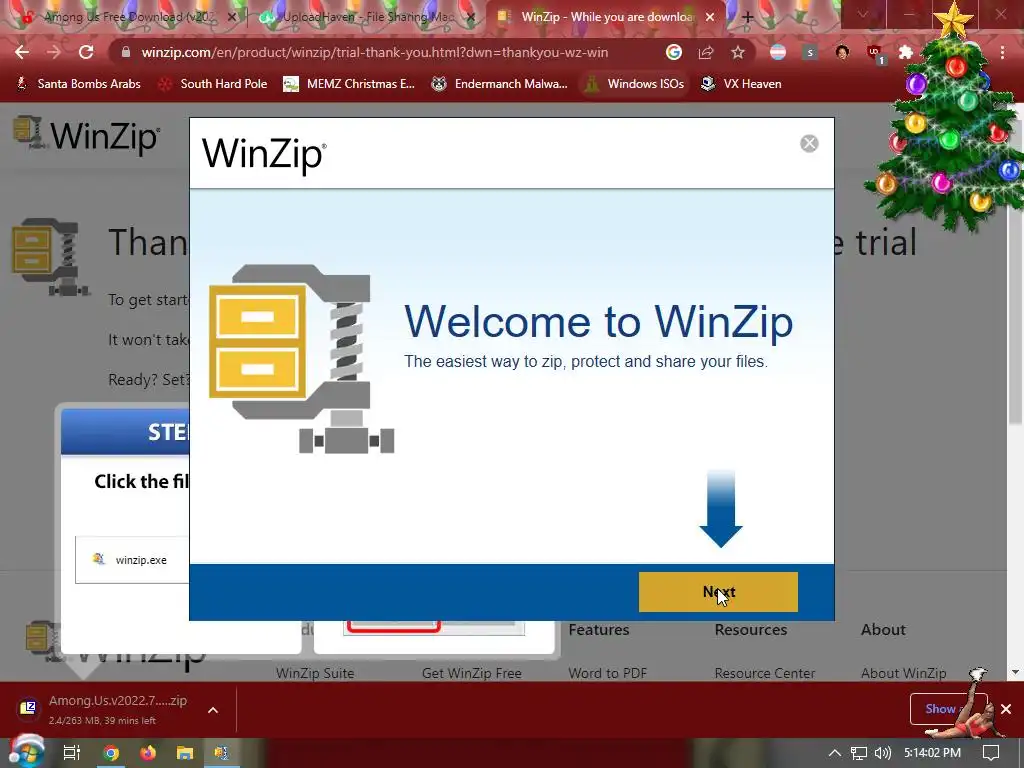
Task: Open the Santa Bombs Arabs bookmark
Action: pyautogui.click(x=78, y=84)
